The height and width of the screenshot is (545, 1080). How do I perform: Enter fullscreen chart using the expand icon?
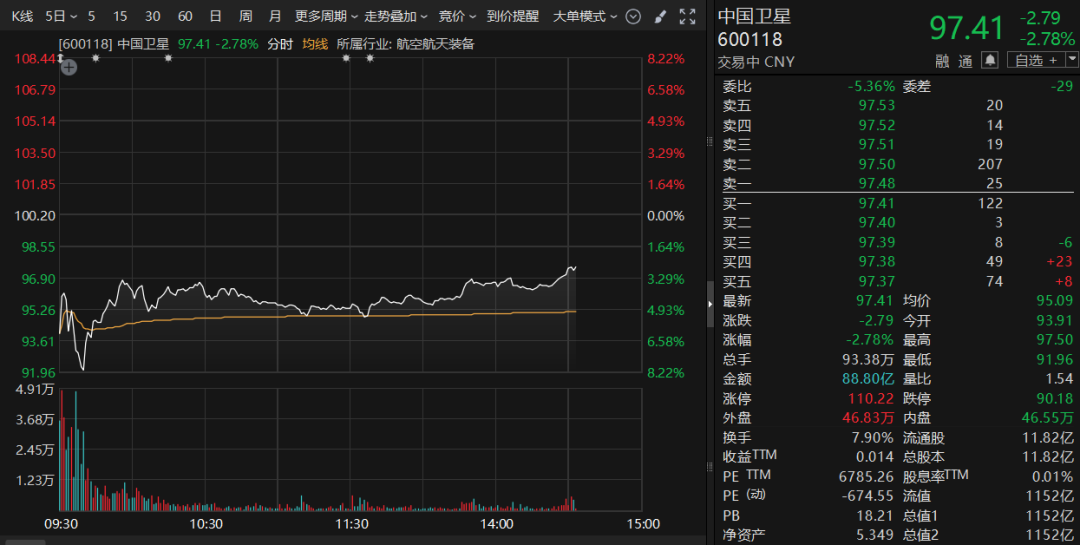click(x=687, y=16)
